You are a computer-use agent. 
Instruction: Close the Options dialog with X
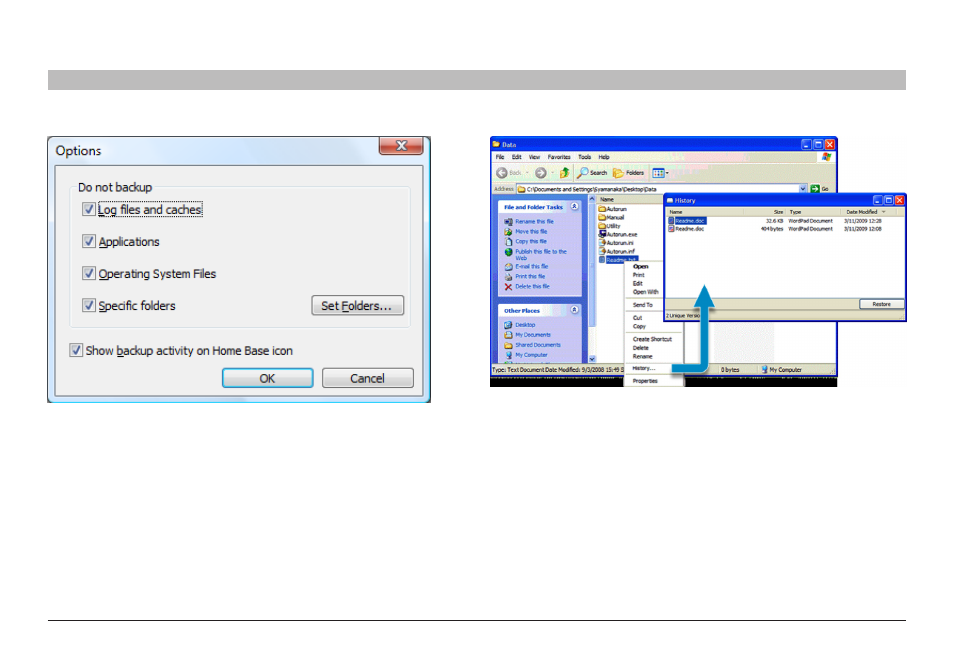401,145
